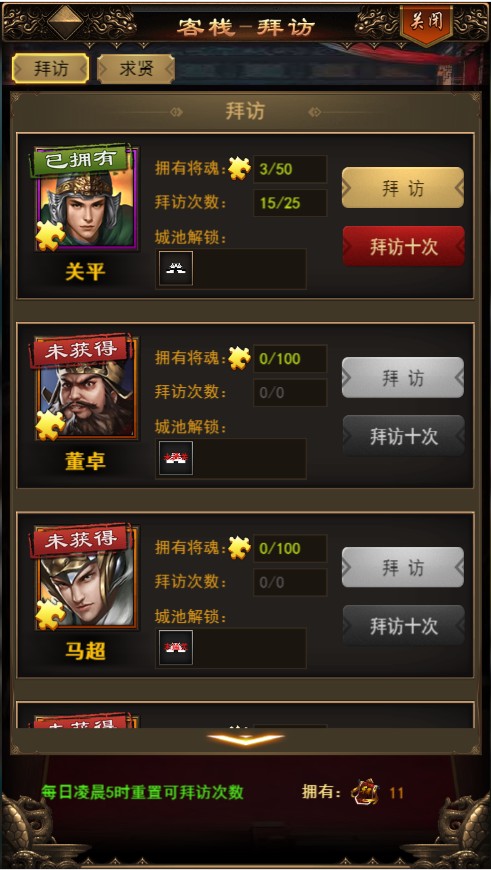Click the puzzle piece icon on 马超's portrait
Image resolution: width=491 pixels, height=870 pixels.
pos(50,615)
